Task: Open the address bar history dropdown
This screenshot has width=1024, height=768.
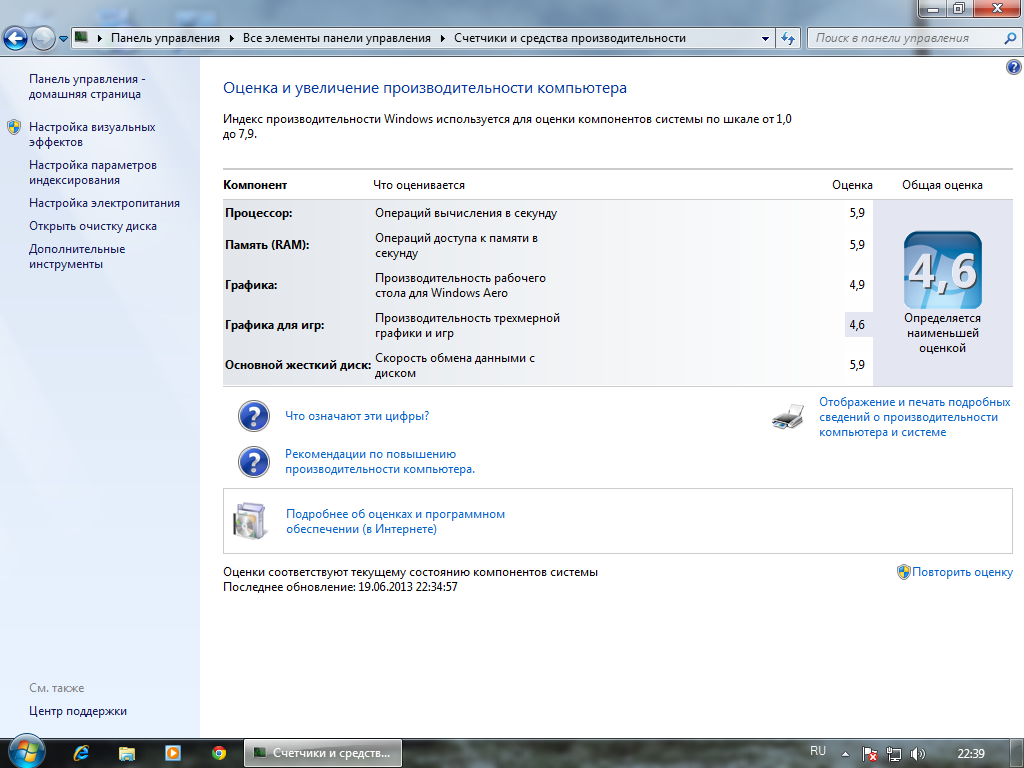Action: tap(765, 39)
